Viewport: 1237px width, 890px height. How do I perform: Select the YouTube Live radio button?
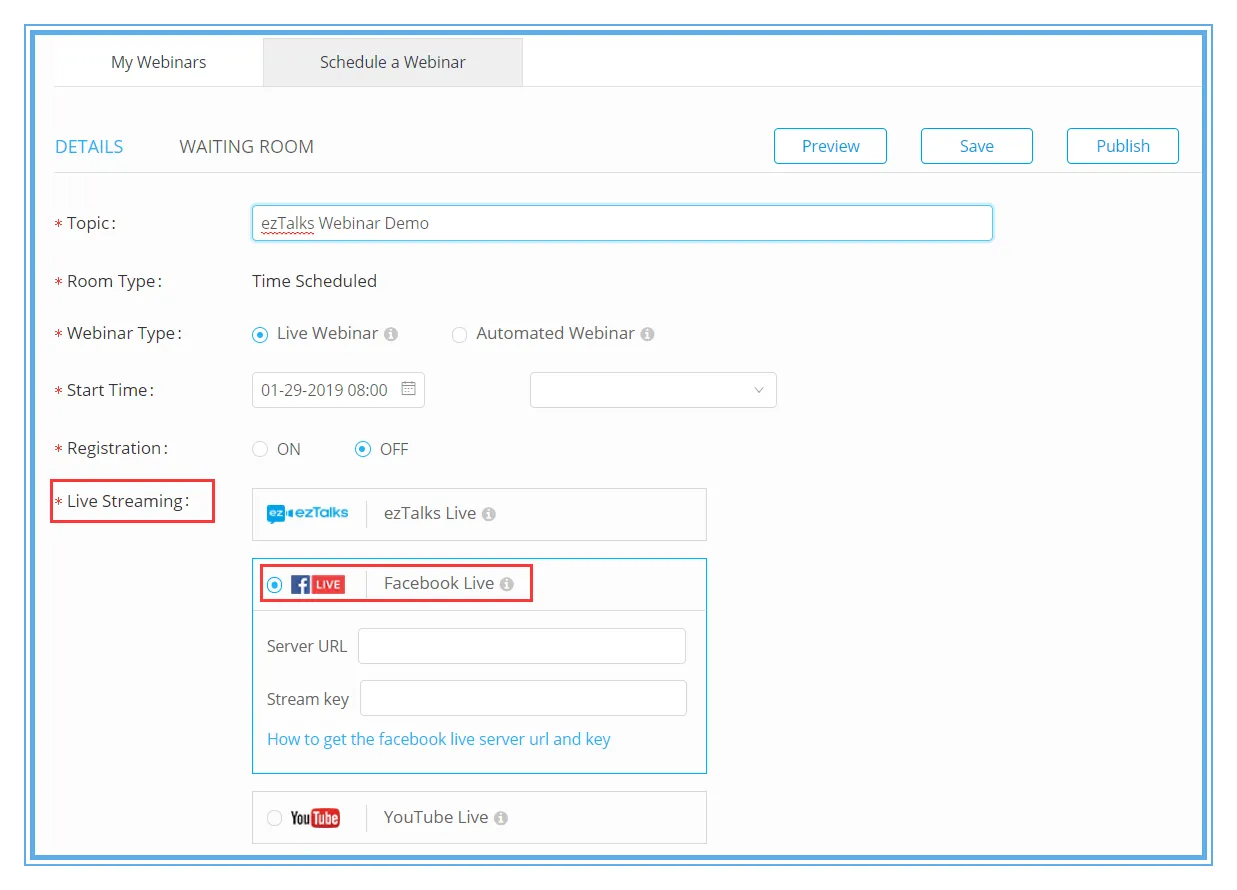(275, 818)
